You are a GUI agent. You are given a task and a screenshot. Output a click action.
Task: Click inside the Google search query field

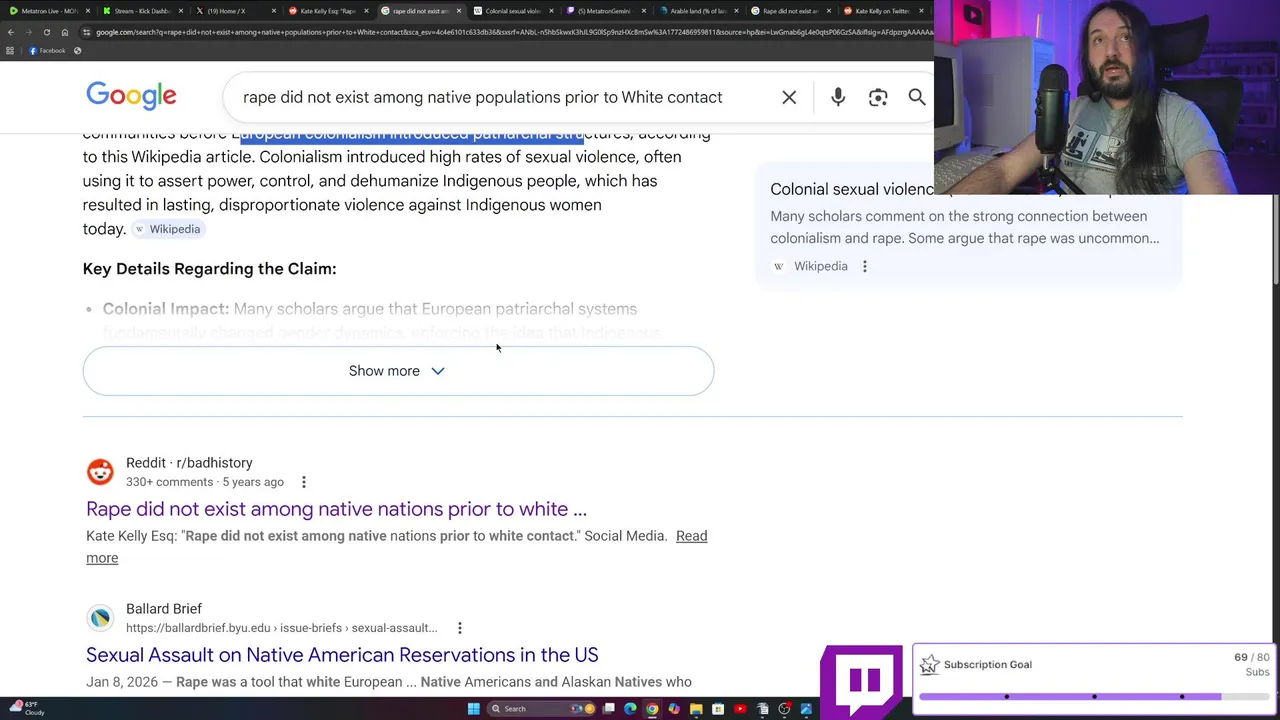pos(482,97)
